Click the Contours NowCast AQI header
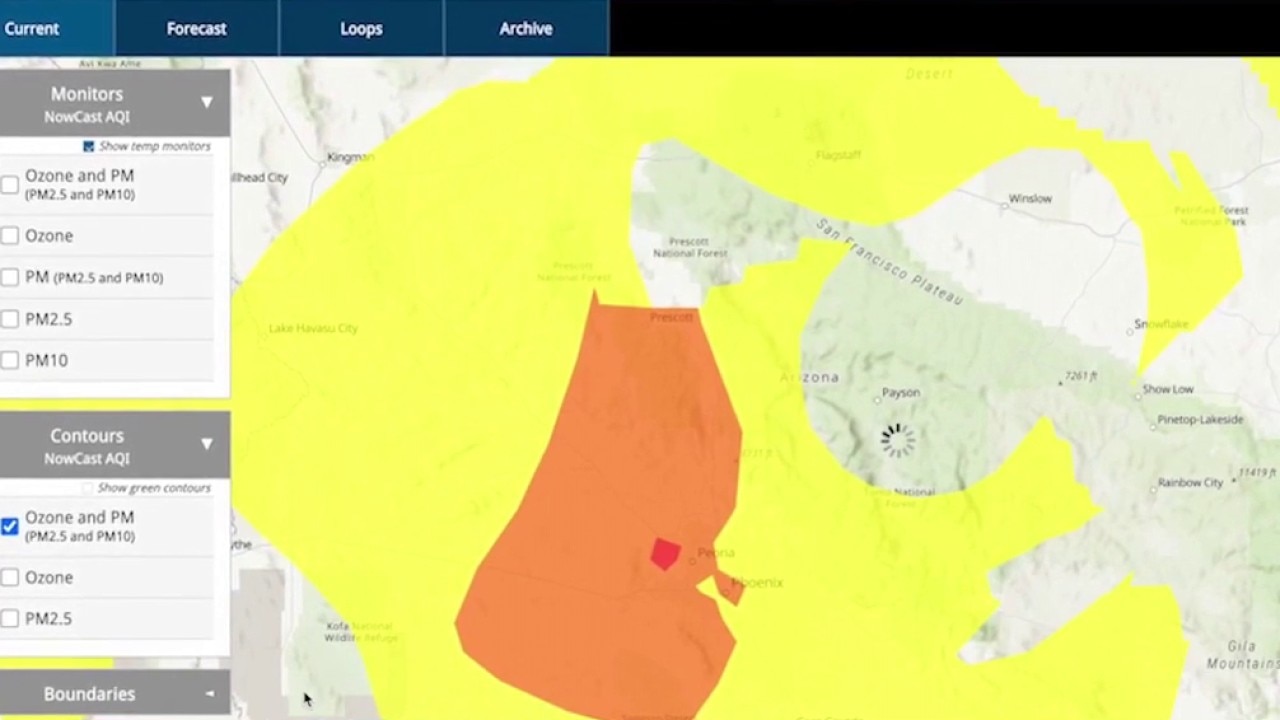The image size is (1280, 720). tap(114, 445)
